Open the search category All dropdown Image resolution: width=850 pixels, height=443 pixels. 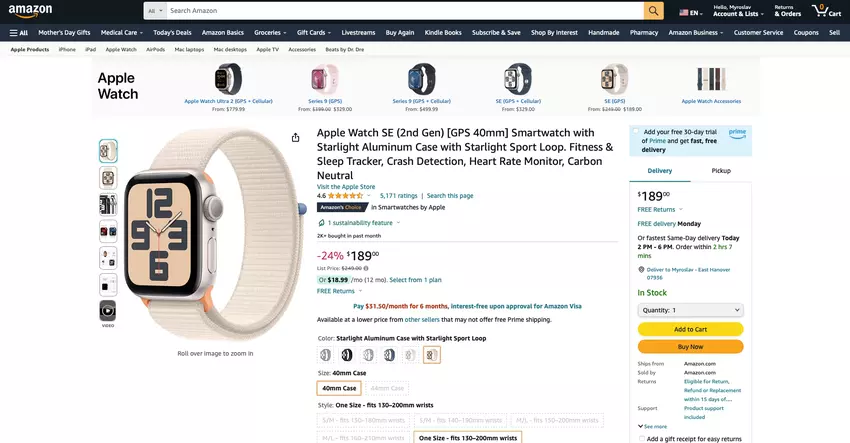[x=154, y=11]
